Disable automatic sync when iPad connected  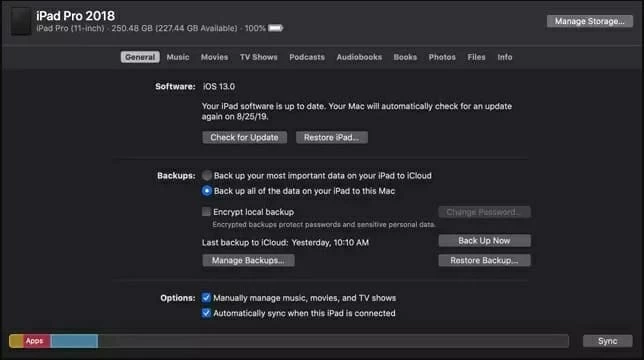tap(206, 313)
